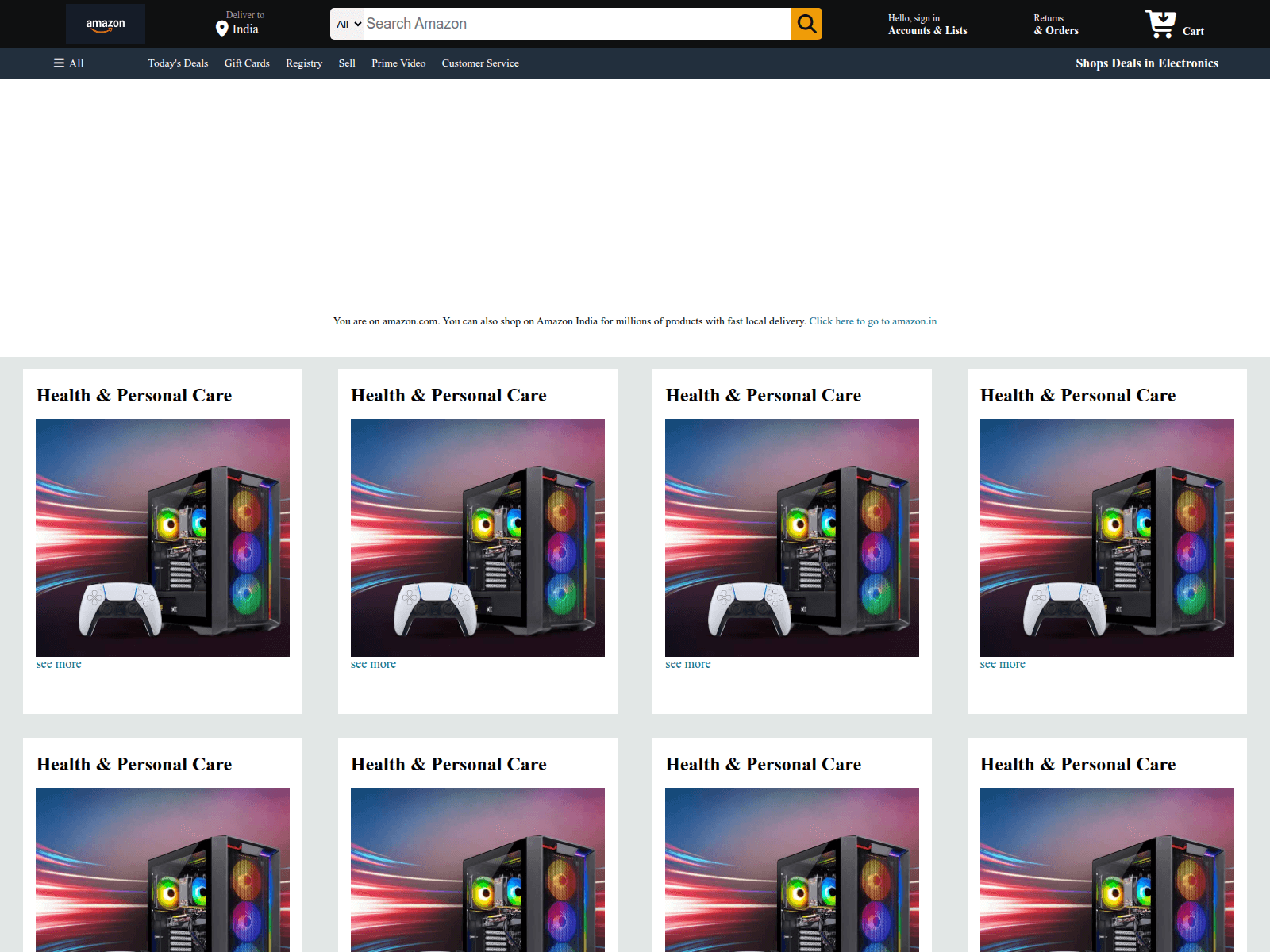Open Registry

pyautogui.click(x=304, y=63)
